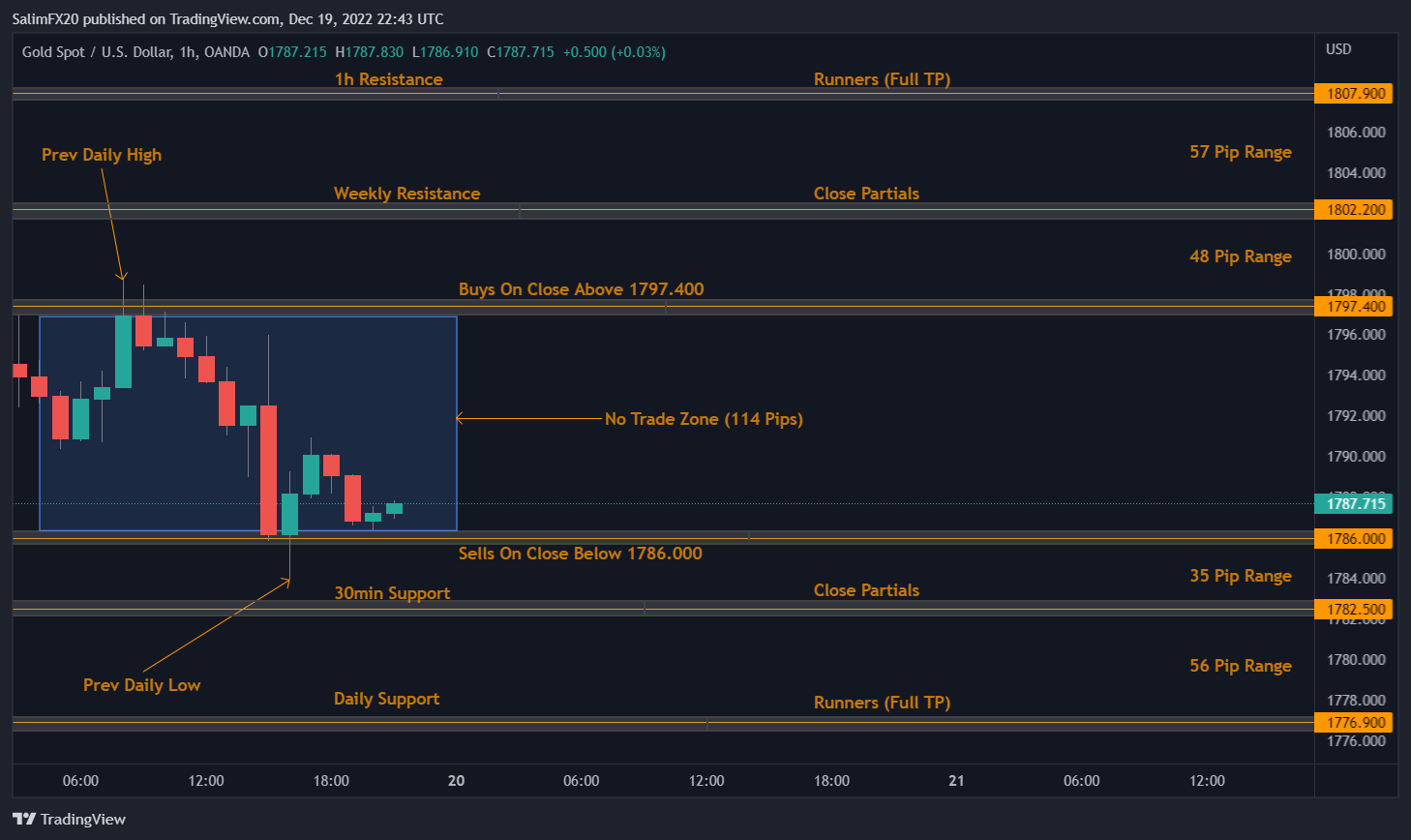Select the orange 1786.000 price label
This screenshot has width=1411, height=840.
point(1354,538)
